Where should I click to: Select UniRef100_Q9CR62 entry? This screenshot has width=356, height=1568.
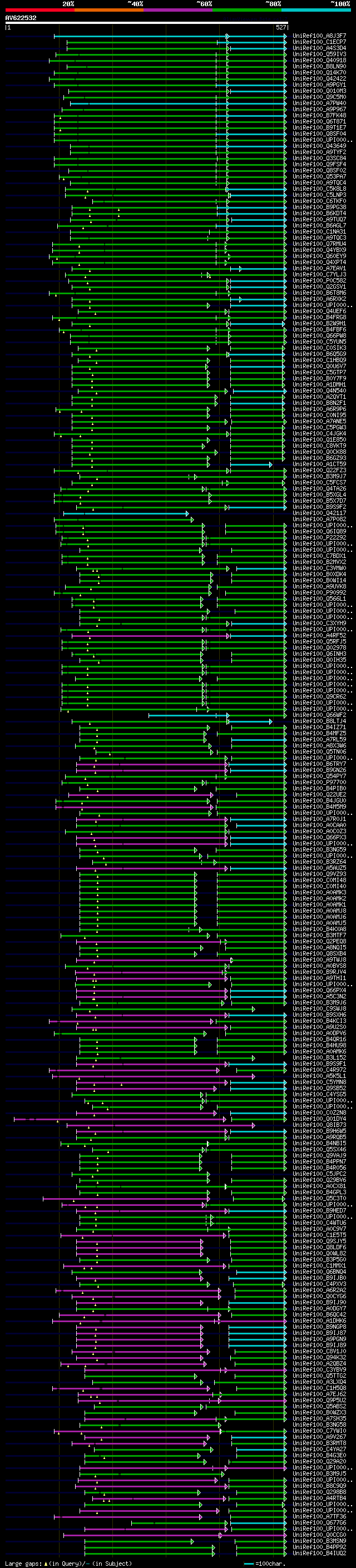[319, 696]
